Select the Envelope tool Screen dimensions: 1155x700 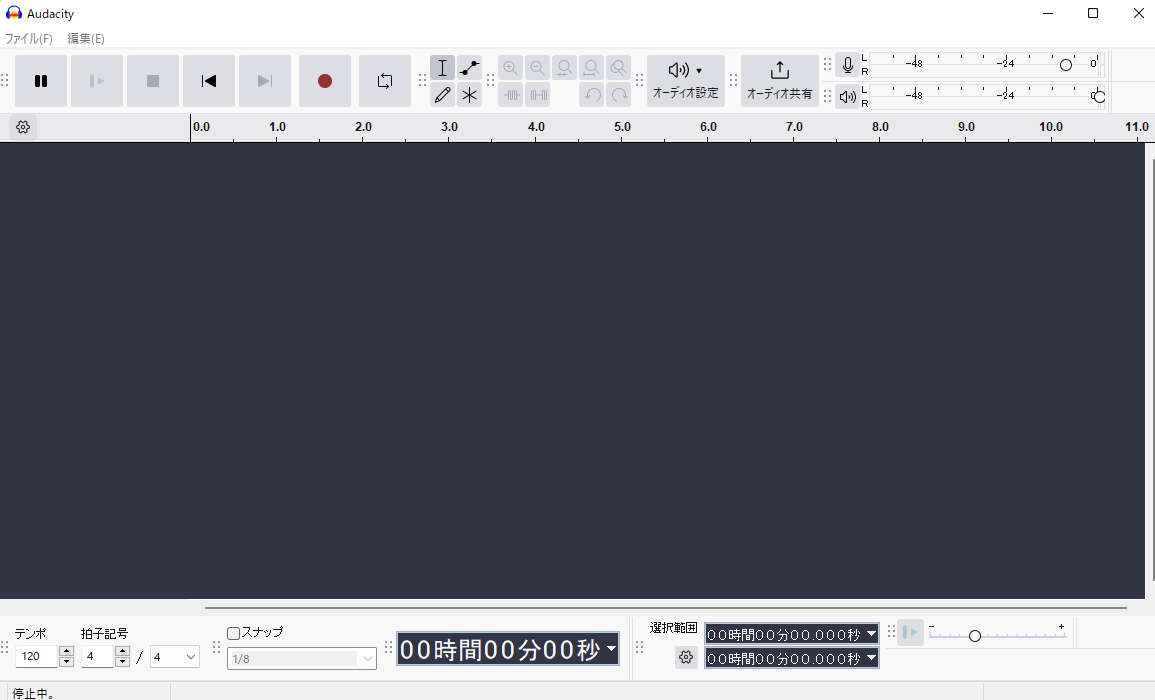click(468, 68)
